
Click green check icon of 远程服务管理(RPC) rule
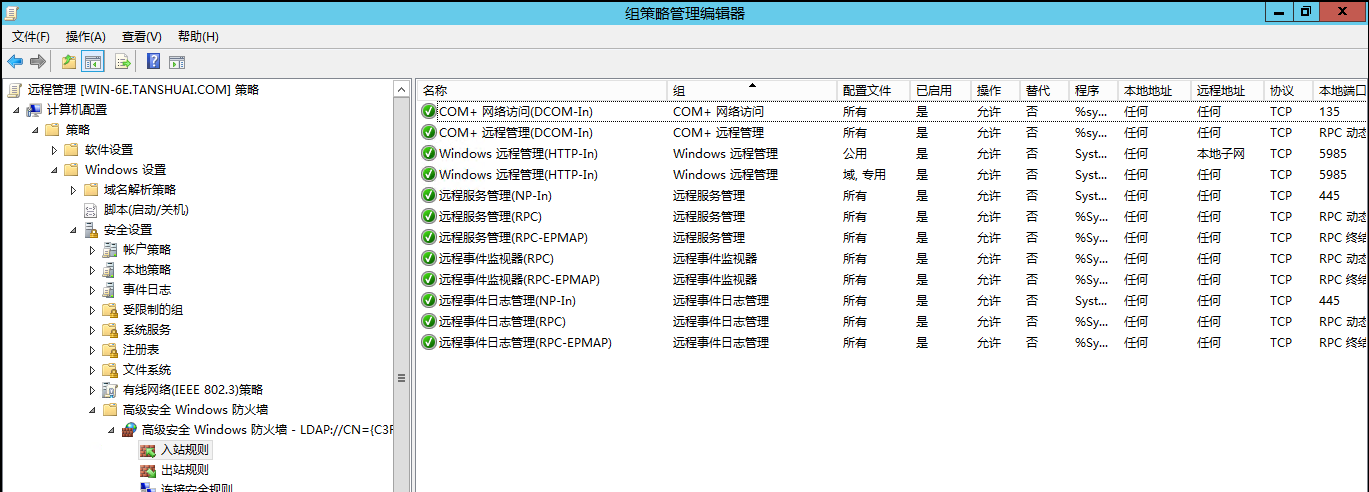(429, 217)
